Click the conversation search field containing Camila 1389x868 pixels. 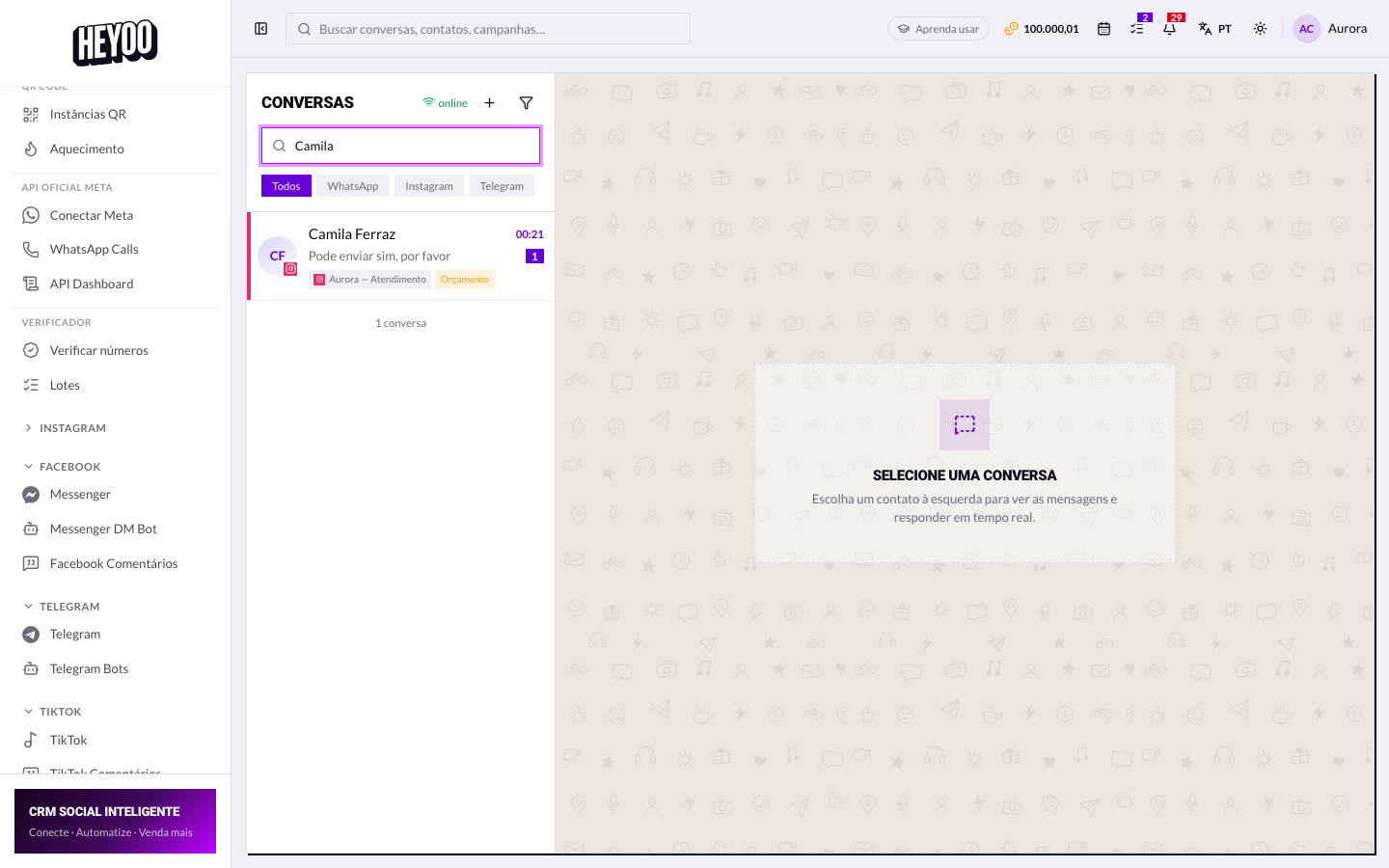click(x=401, y=146)
